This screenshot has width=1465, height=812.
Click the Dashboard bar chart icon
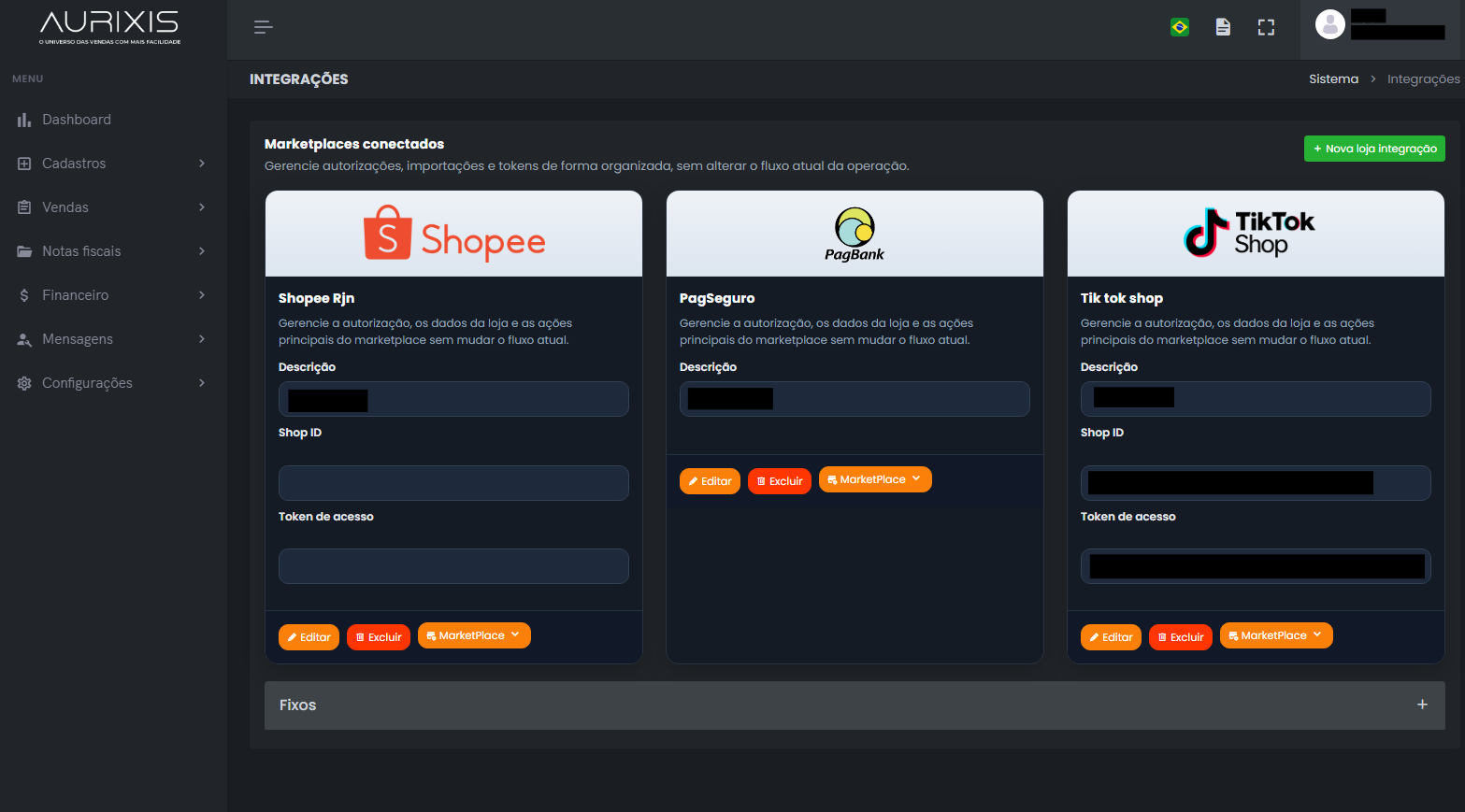point(24,120)
